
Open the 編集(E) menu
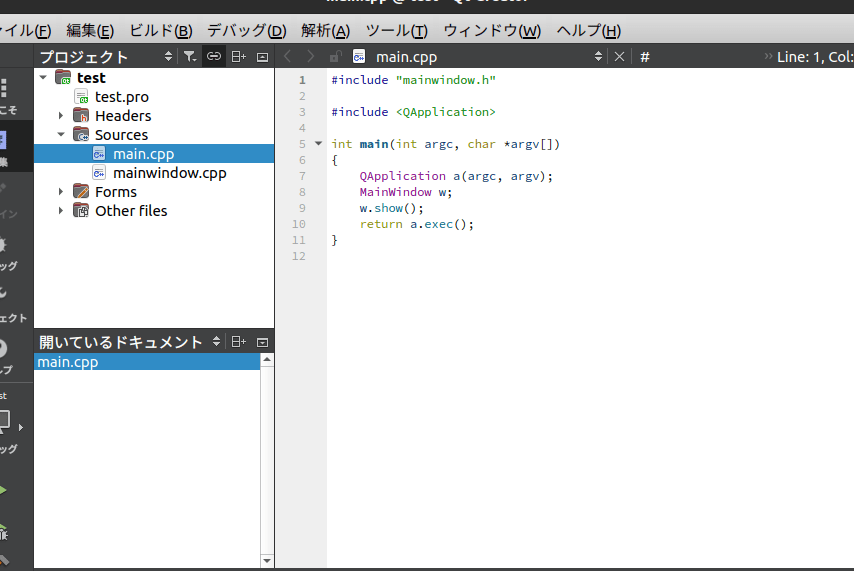(x=90, y=31)
